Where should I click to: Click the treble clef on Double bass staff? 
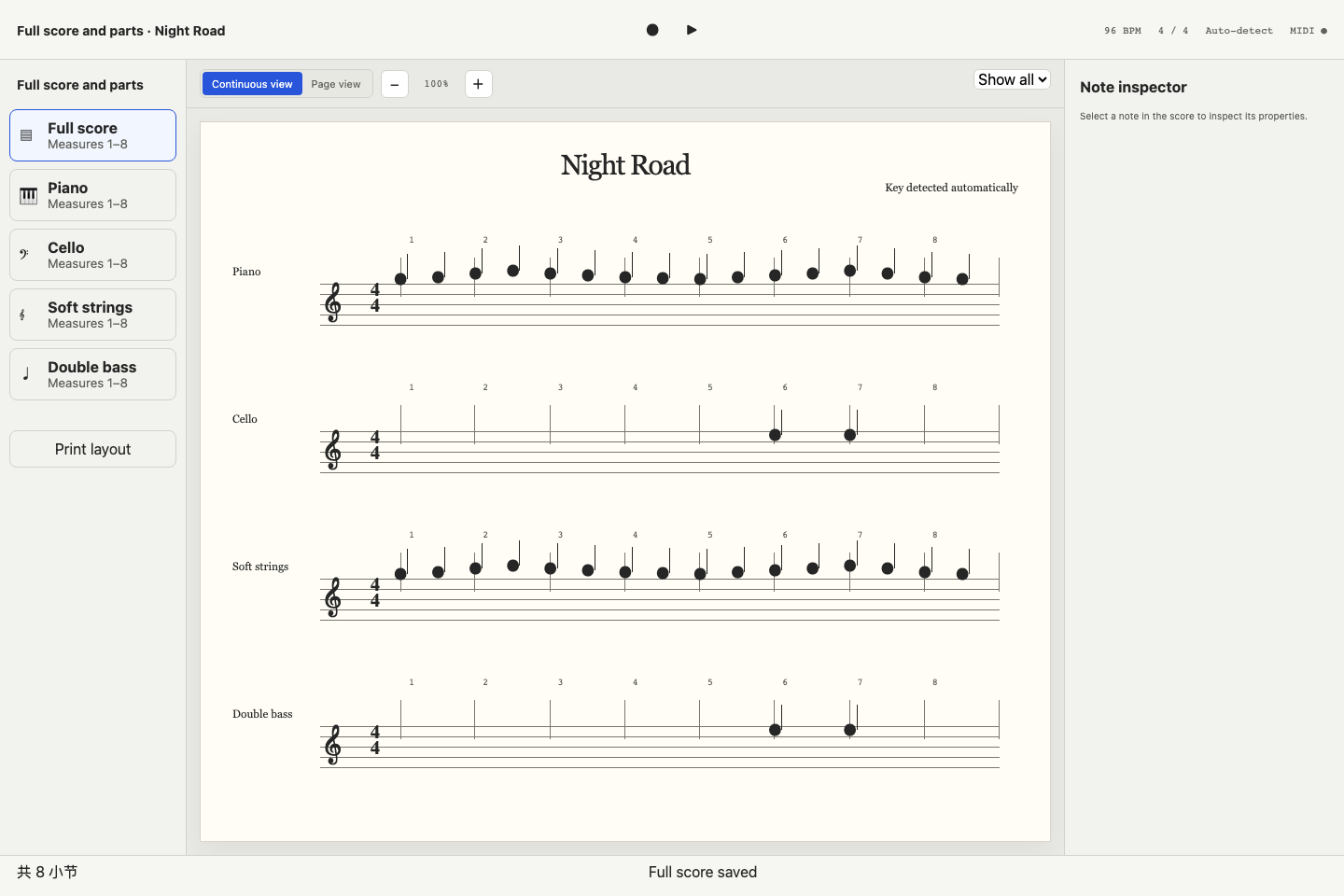click(333, 745)
